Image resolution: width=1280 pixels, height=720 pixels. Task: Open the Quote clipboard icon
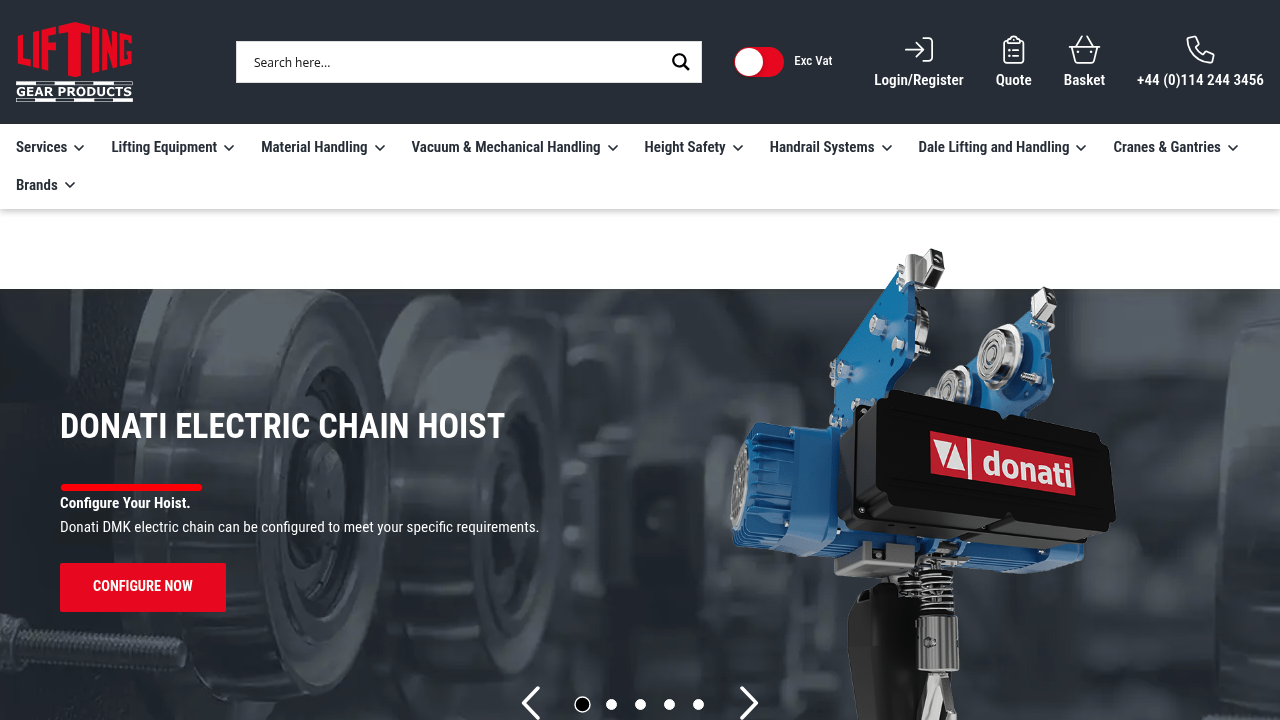1014,50
